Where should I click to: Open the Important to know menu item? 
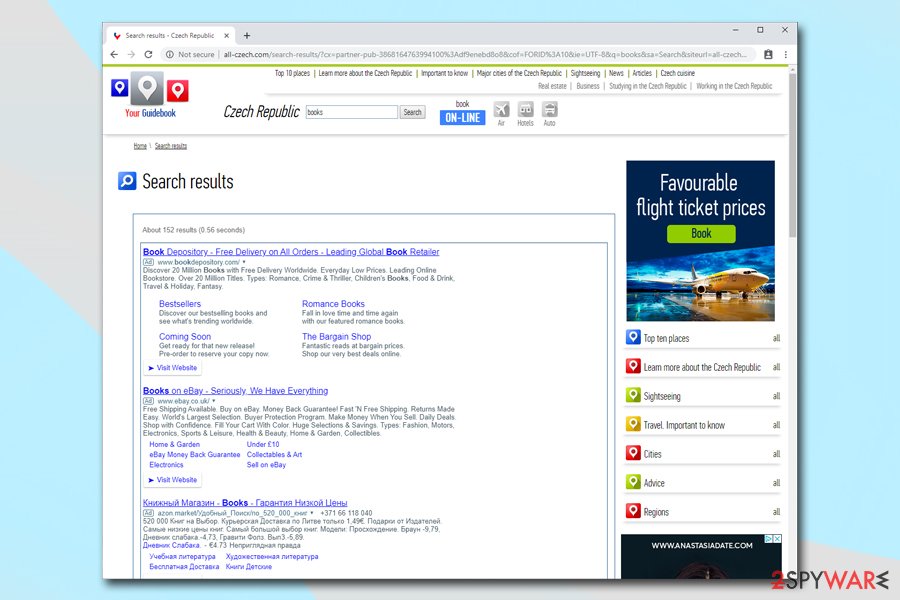point(444,73)
